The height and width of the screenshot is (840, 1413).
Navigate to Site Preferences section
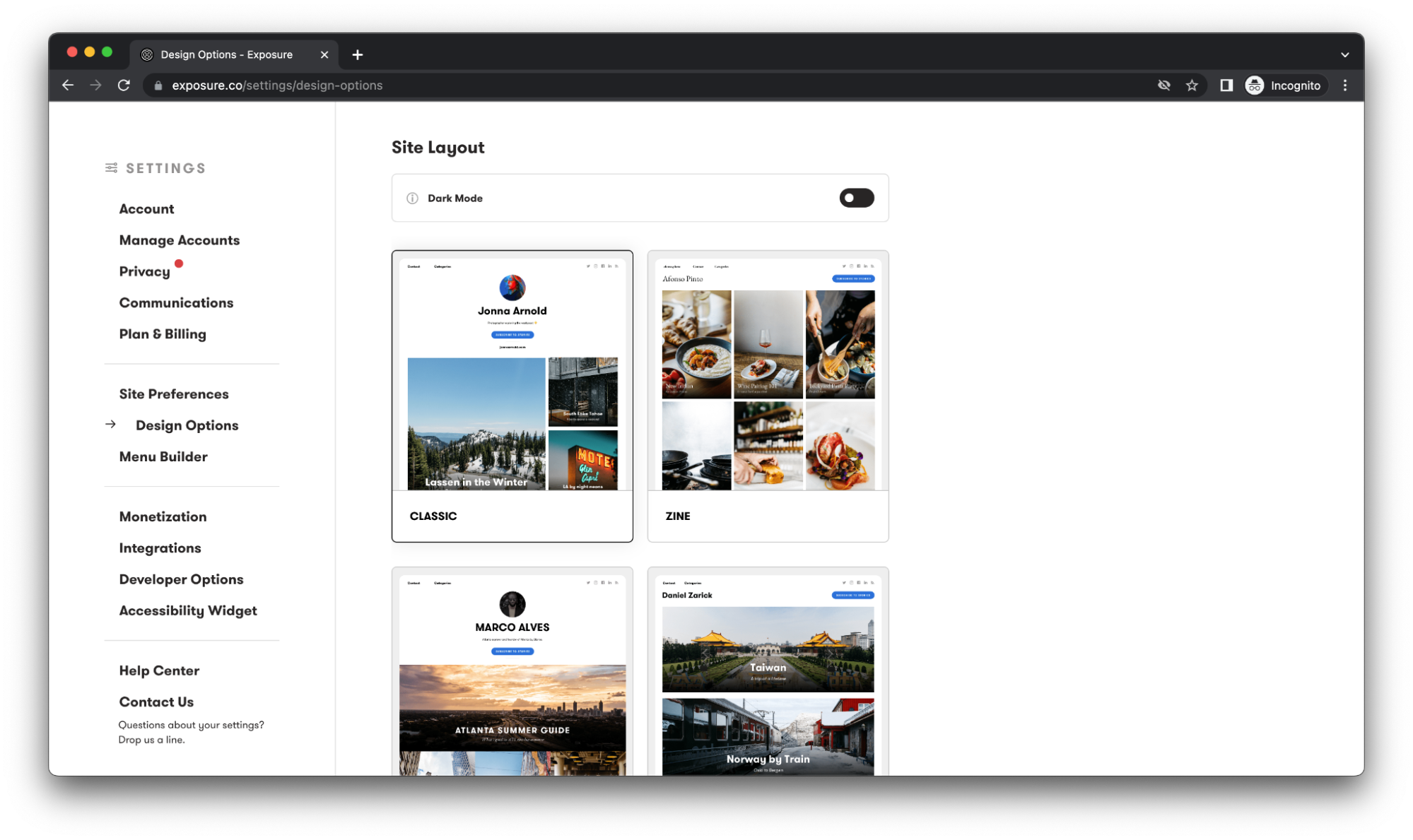(x=173, y=393)
